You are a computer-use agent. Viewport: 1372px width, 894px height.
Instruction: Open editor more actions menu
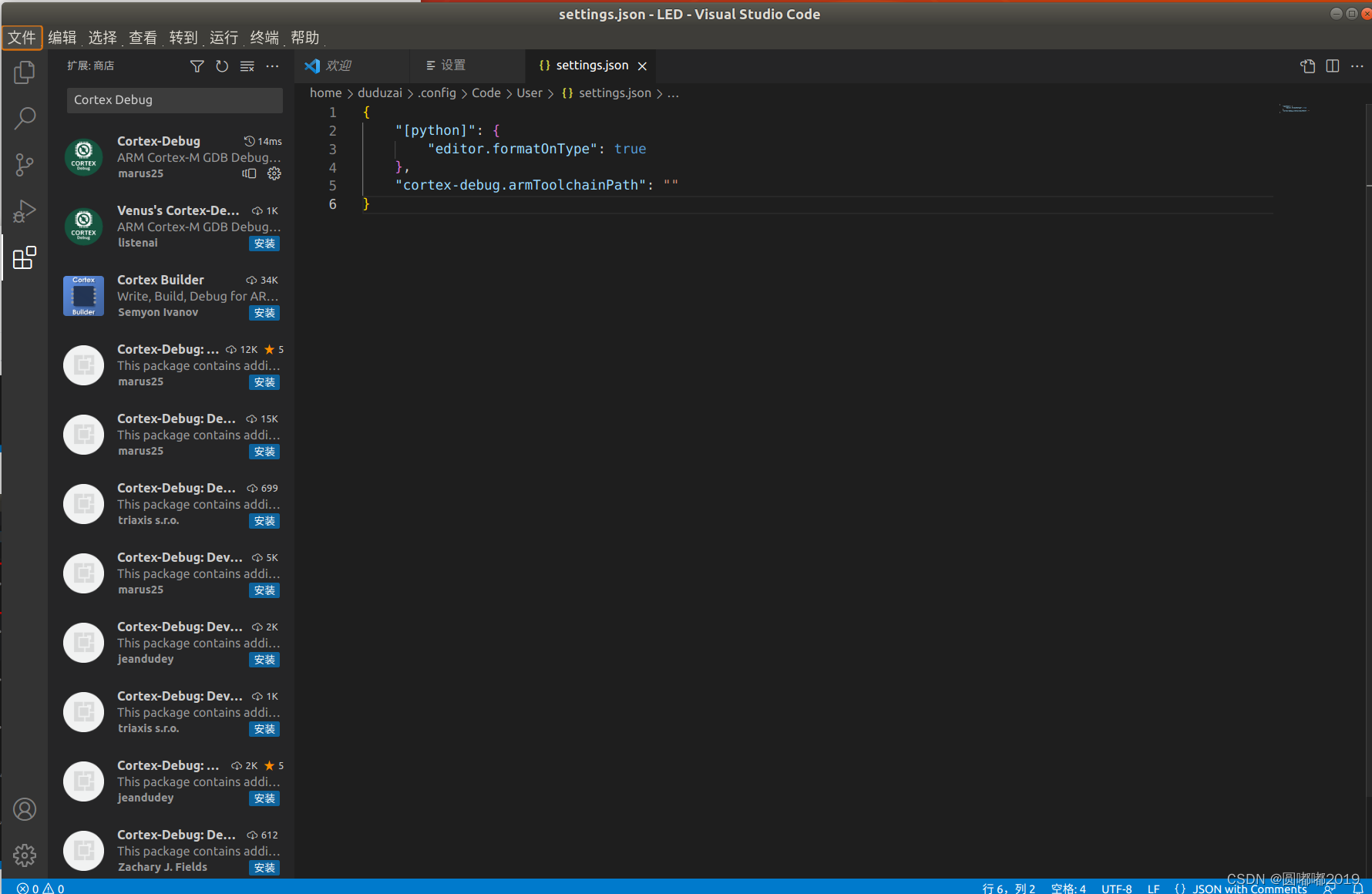[x=1357, y=66]
